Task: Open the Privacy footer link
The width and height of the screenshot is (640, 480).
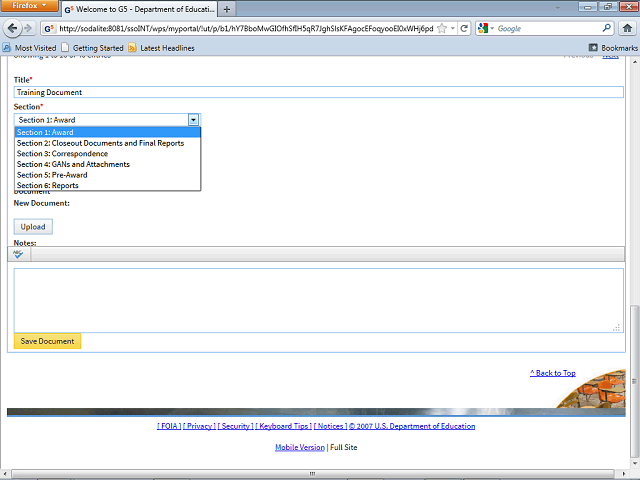Action: click(x=199, y=426)
